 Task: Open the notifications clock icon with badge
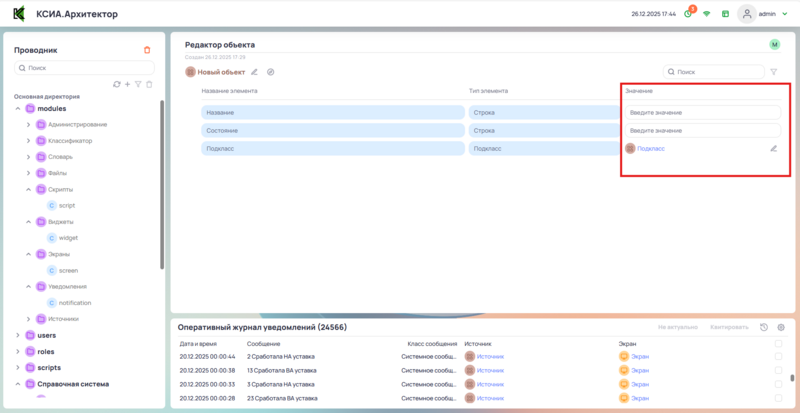tap(688, 14)
